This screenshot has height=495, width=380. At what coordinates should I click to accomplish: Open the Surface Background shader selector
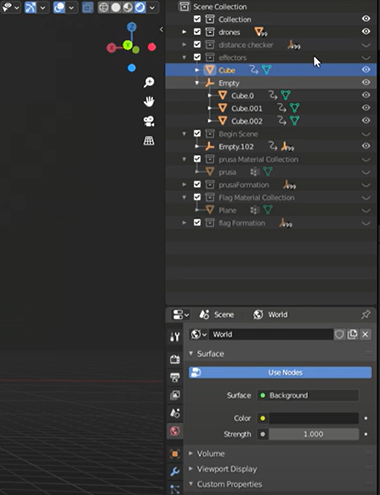(308, 395)
